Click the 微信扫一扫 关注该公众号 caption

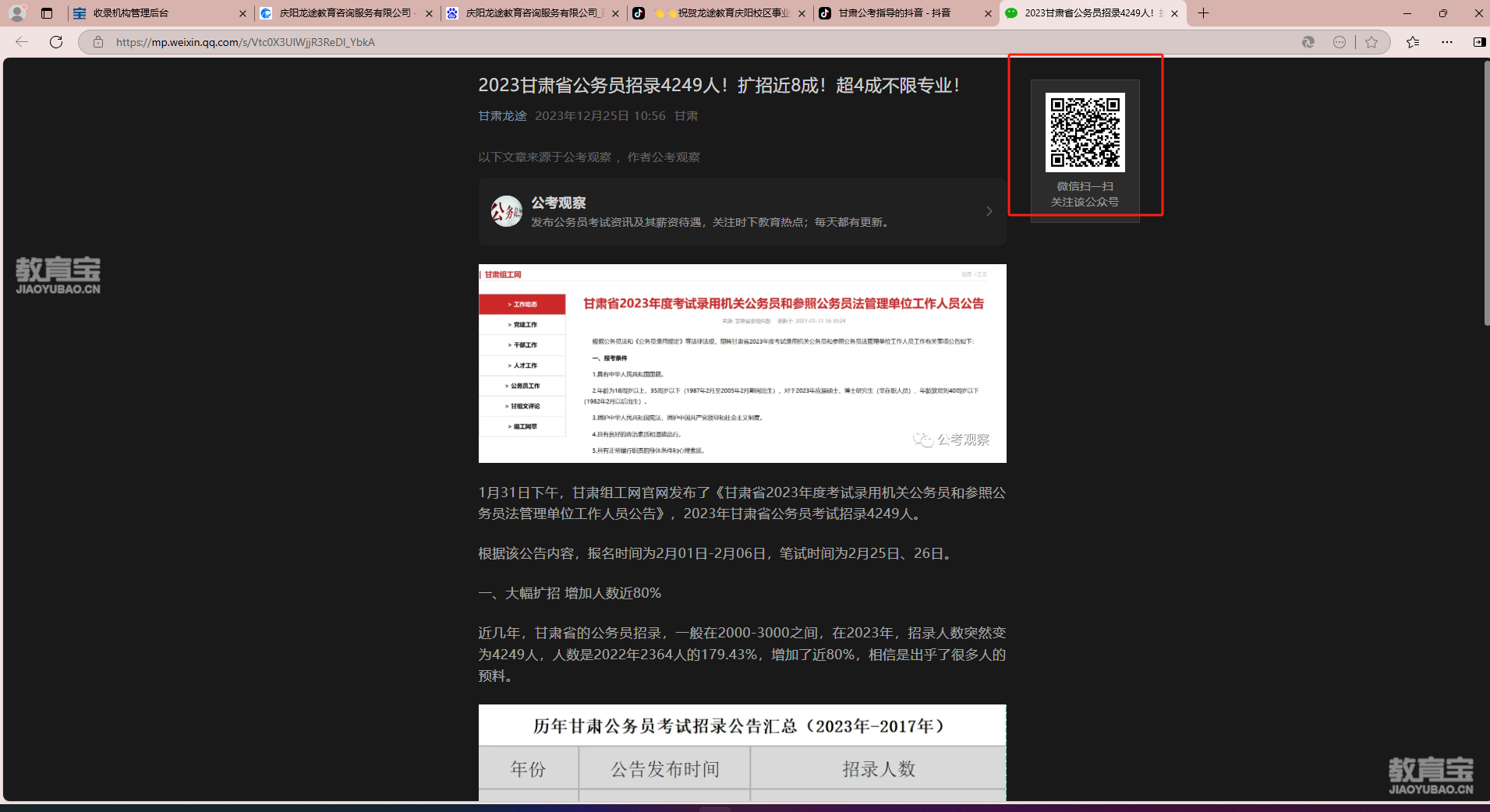coord(1085,194)
